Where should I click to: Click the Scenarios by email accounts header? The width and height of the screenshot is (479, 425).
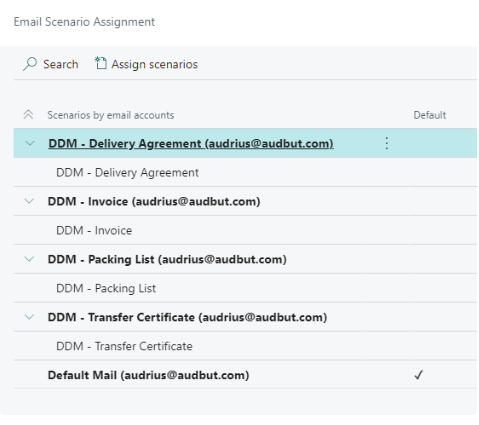point(111,115)
